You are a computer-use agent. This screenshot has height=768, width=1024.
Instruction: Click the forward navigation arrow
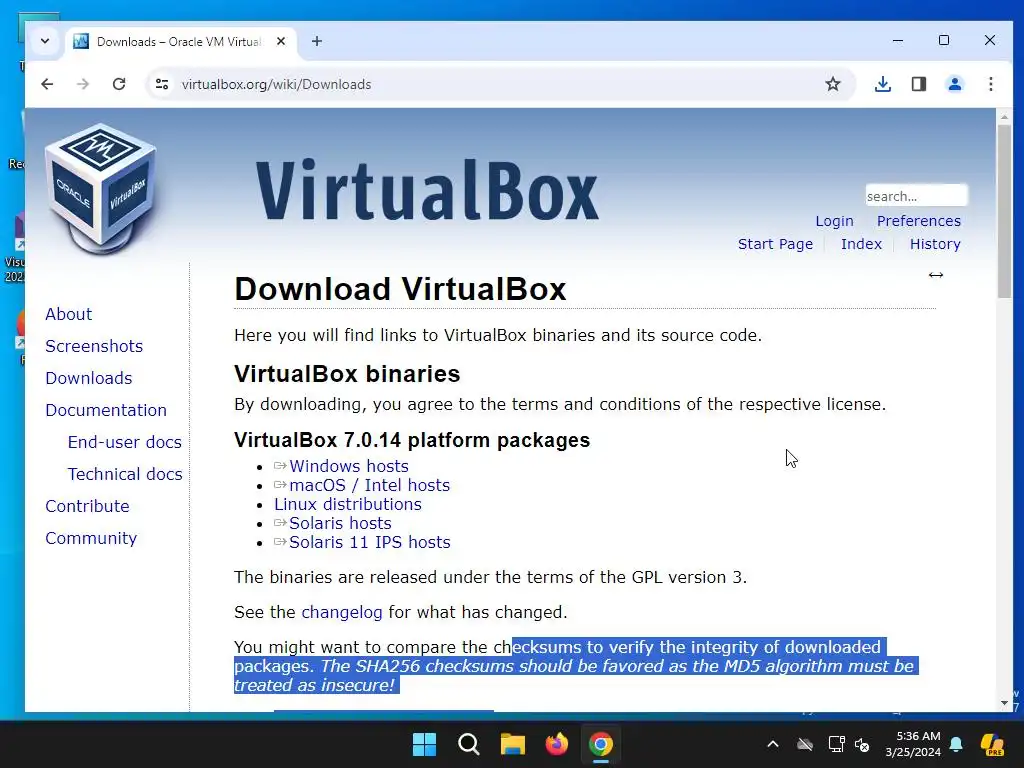coord(83,84)
